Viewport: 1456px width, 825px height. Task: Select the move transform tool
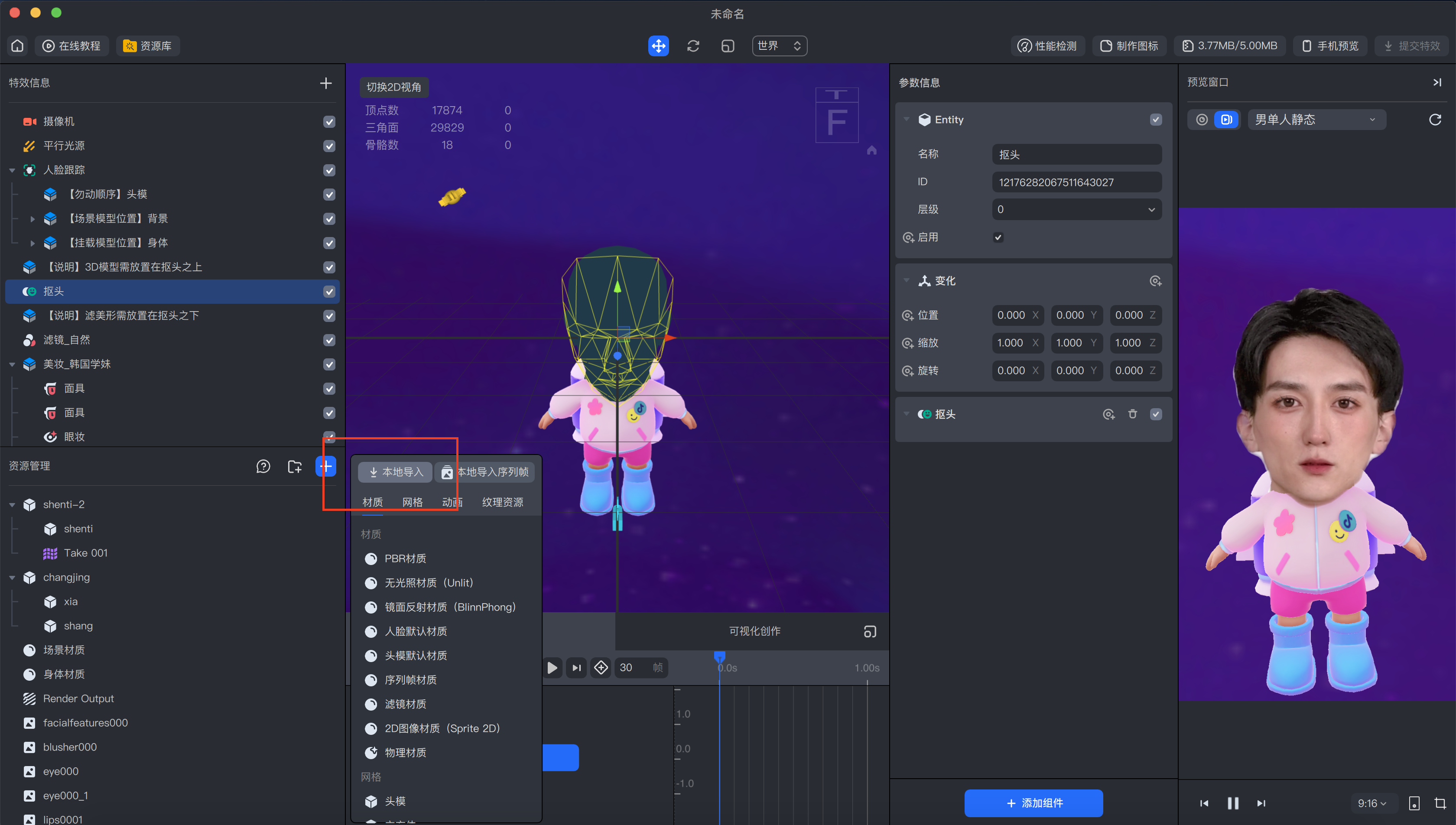(x=658, y=45)
